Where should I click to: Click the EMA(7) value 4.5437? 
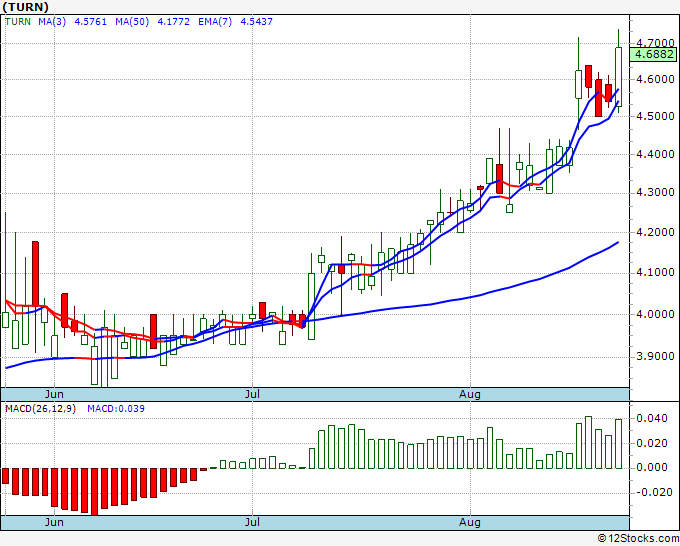tap(256, 21)
